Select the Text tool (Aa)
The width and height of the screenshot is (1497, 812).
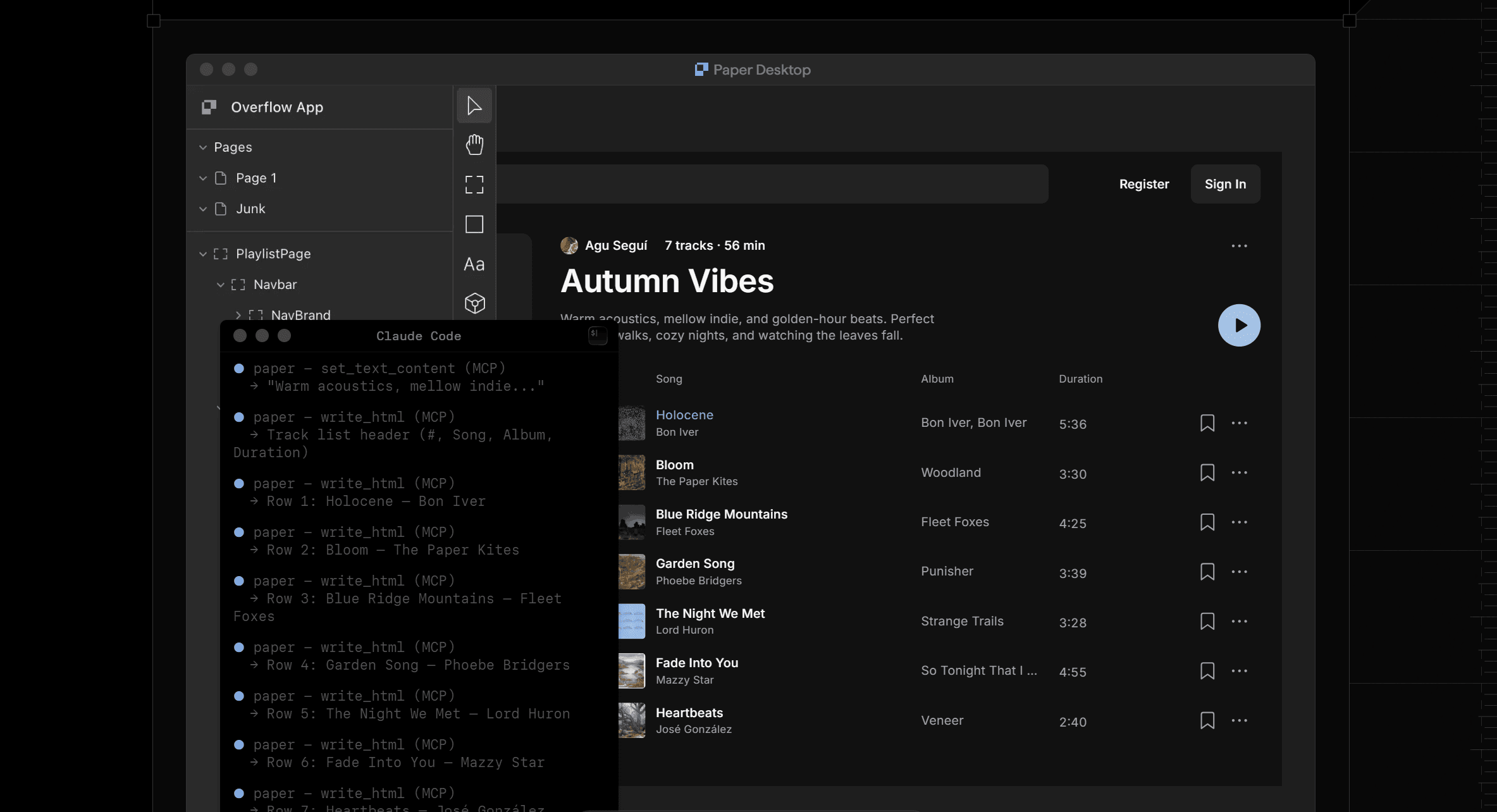[x=474, y=264]
